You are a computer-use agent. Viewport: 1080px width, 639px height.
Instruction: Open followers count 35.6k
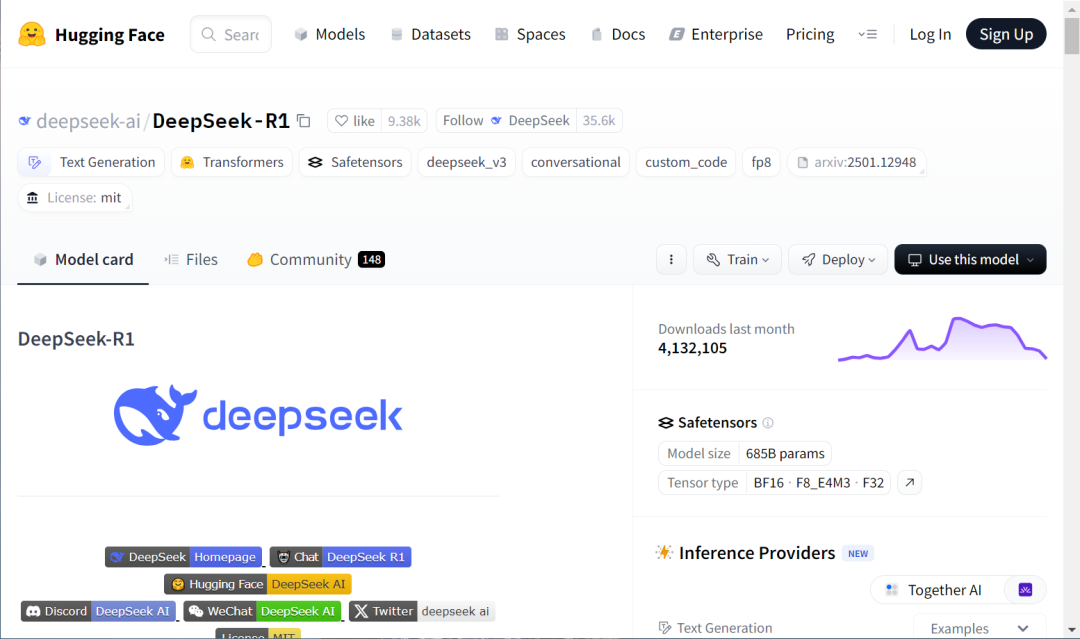pyautogui.click(x=599, y=121)
